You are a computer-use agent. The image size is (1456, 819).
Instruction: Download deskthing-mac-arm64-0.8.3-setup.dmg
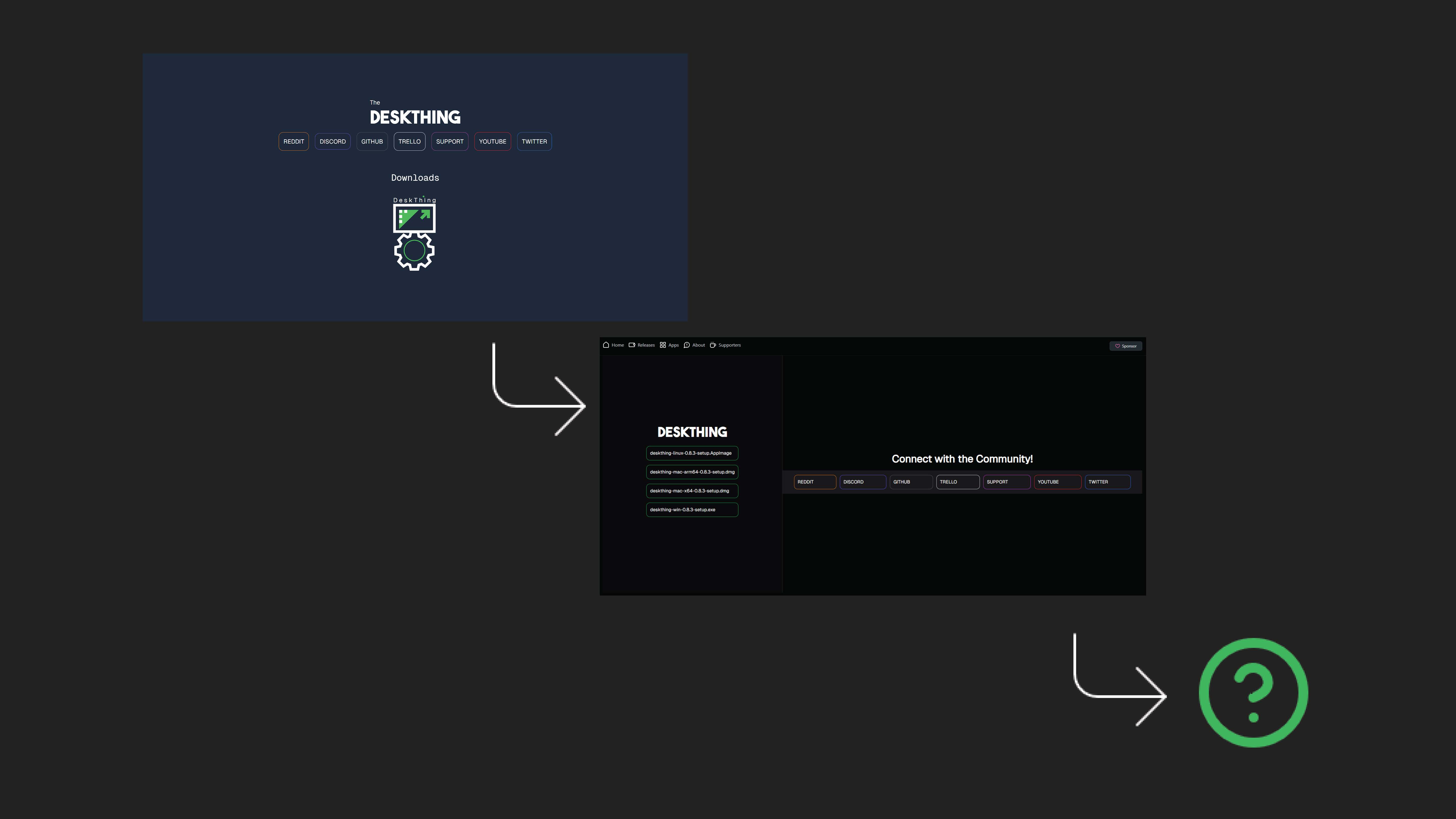(x=692, y=472)
